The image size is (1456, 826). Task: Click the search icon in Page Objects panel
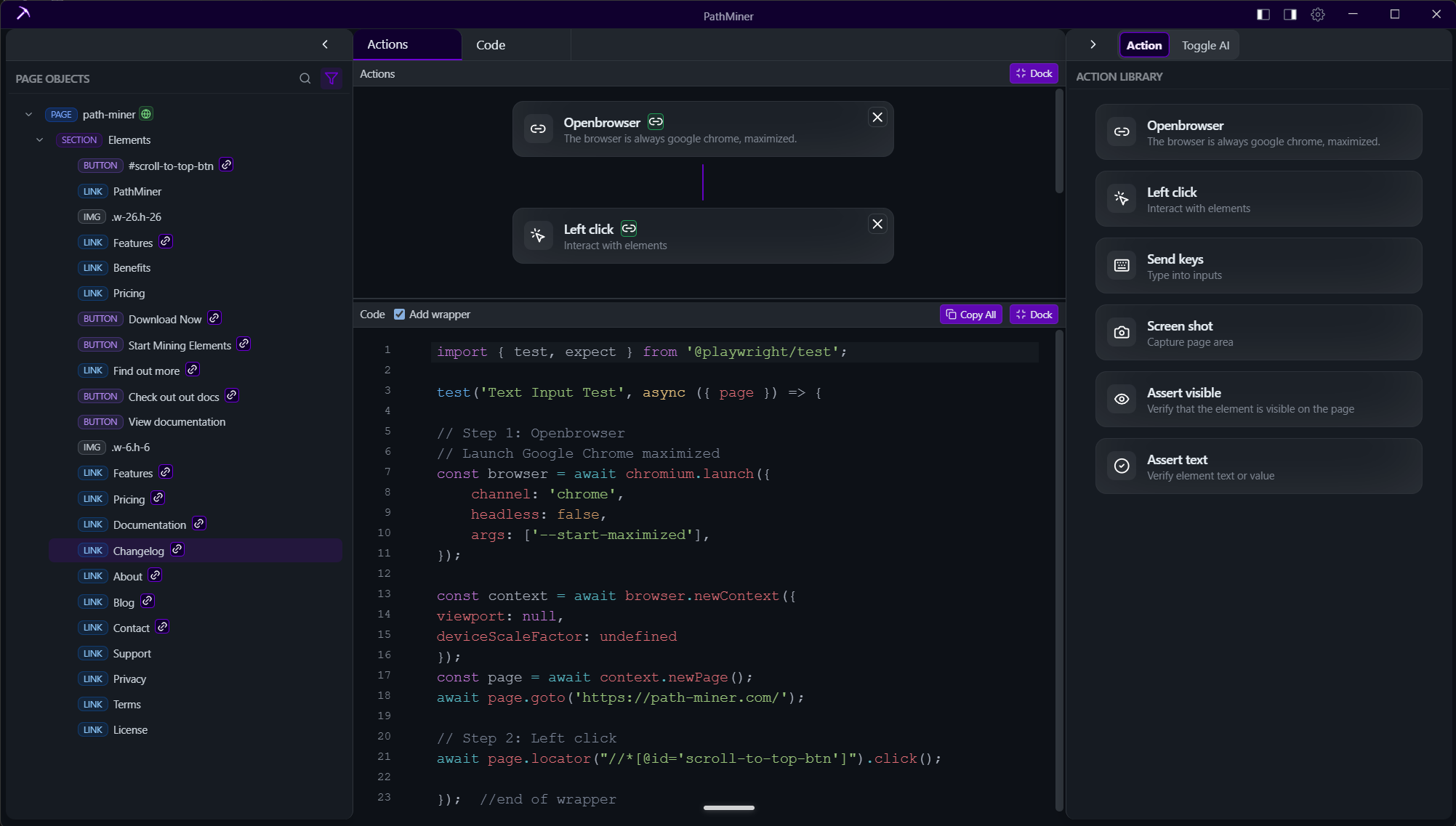pyautogui.click(x=305, y=78)
